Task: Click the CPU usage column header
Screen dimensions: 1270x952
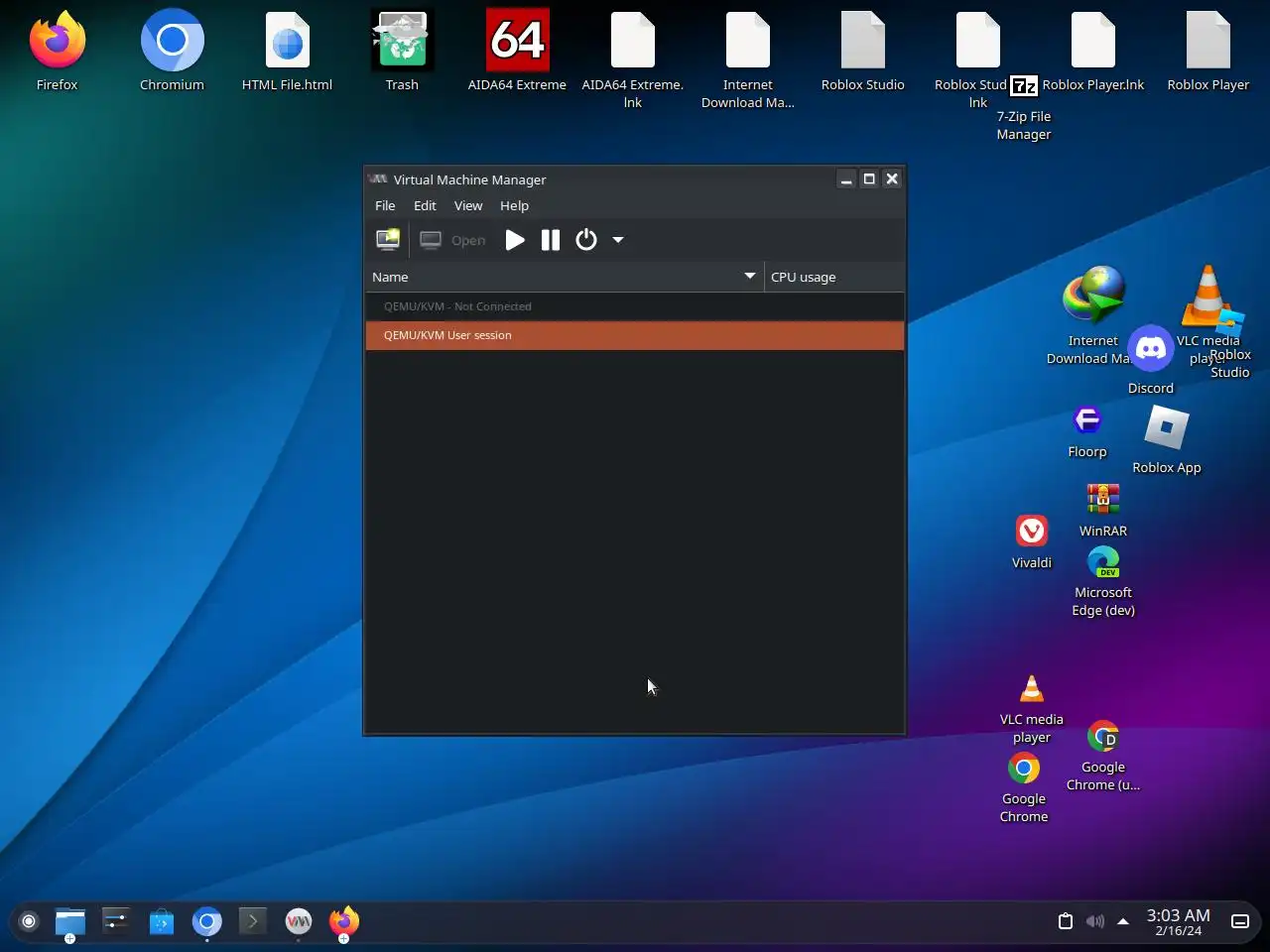Action: point(834,277)
